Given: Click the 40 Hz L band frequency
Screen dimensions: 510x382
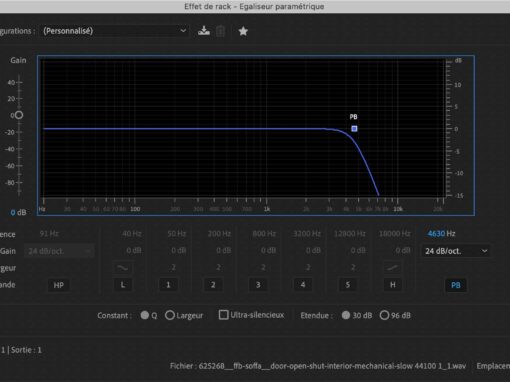Looking at the screenshot, I should tap(132, 234).
